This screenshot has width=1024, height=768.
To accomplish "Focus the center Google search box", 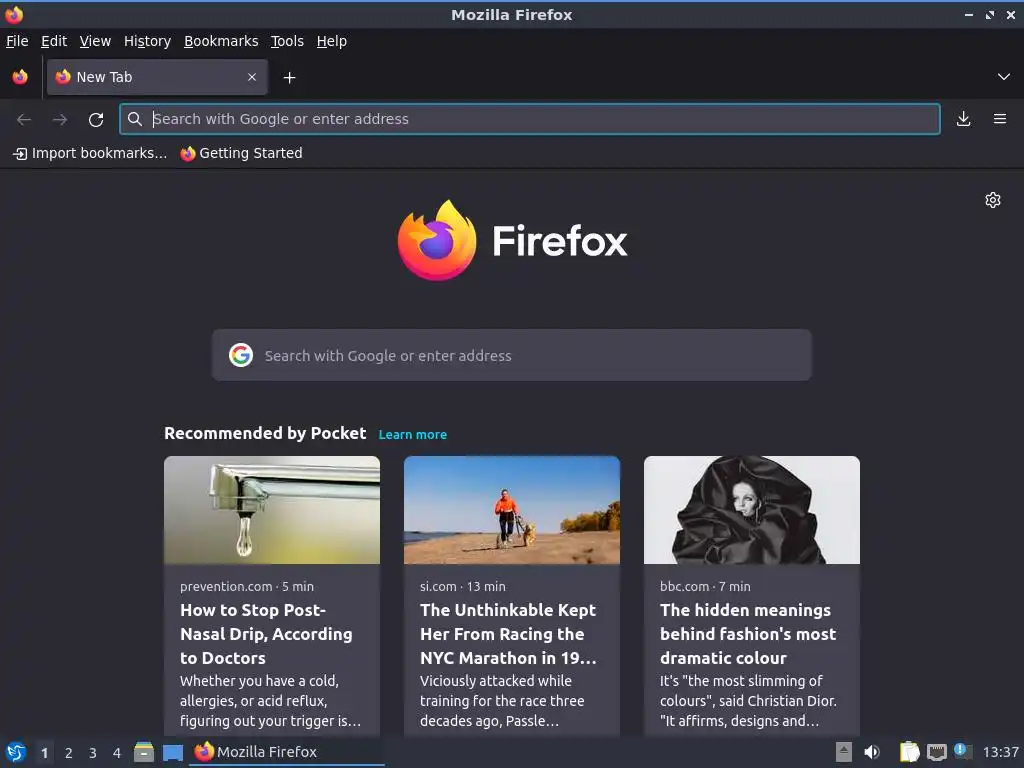I will [x=511, y=355].
